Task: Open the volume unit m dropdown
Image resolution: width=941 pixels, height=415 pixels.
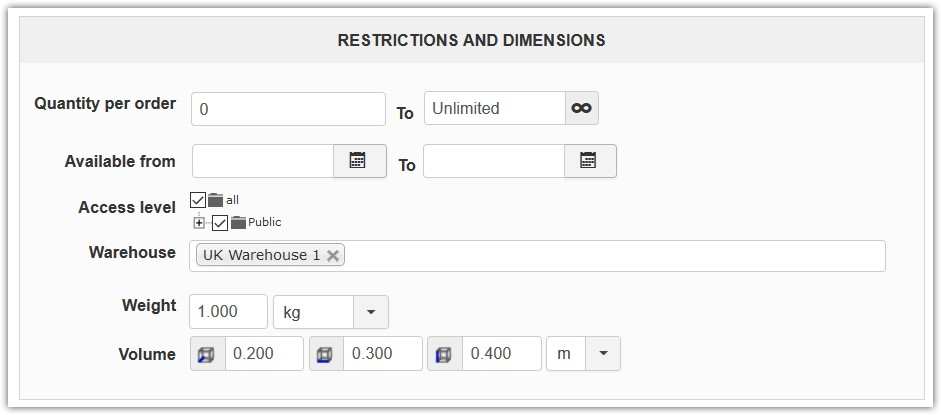Action: point(602,354)
